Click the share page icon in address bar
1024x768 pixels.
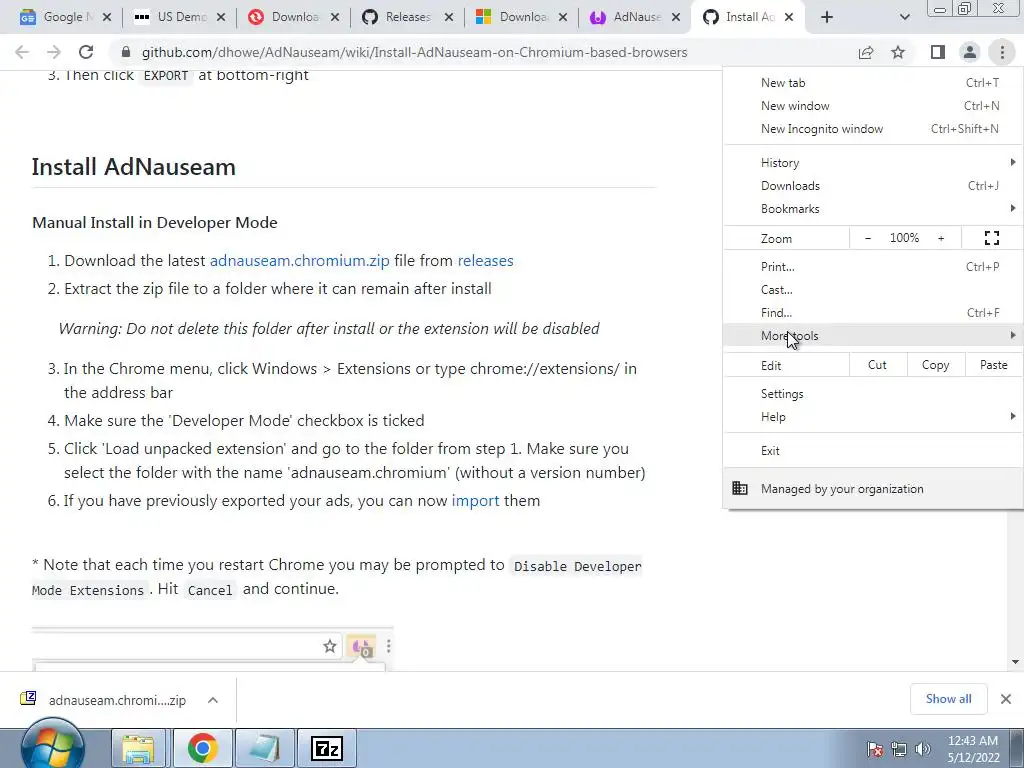(866, 52)
